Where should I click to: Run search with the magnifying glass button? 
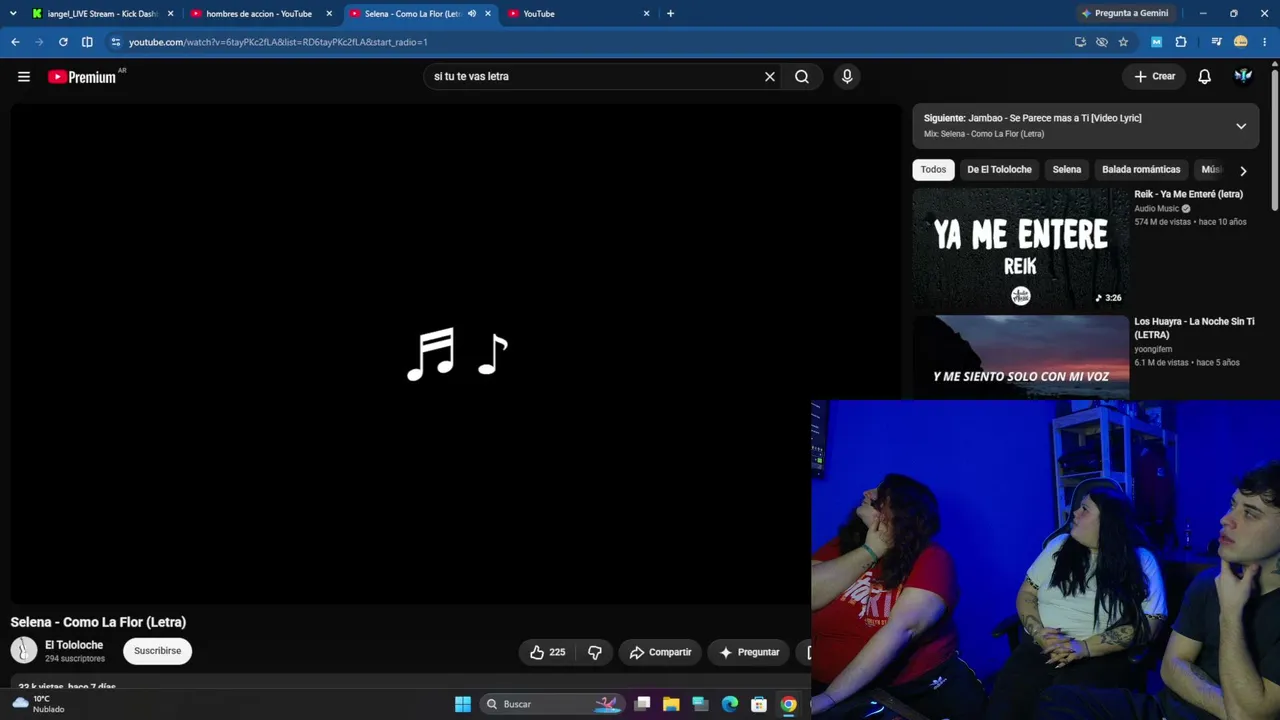coord(802,77)
